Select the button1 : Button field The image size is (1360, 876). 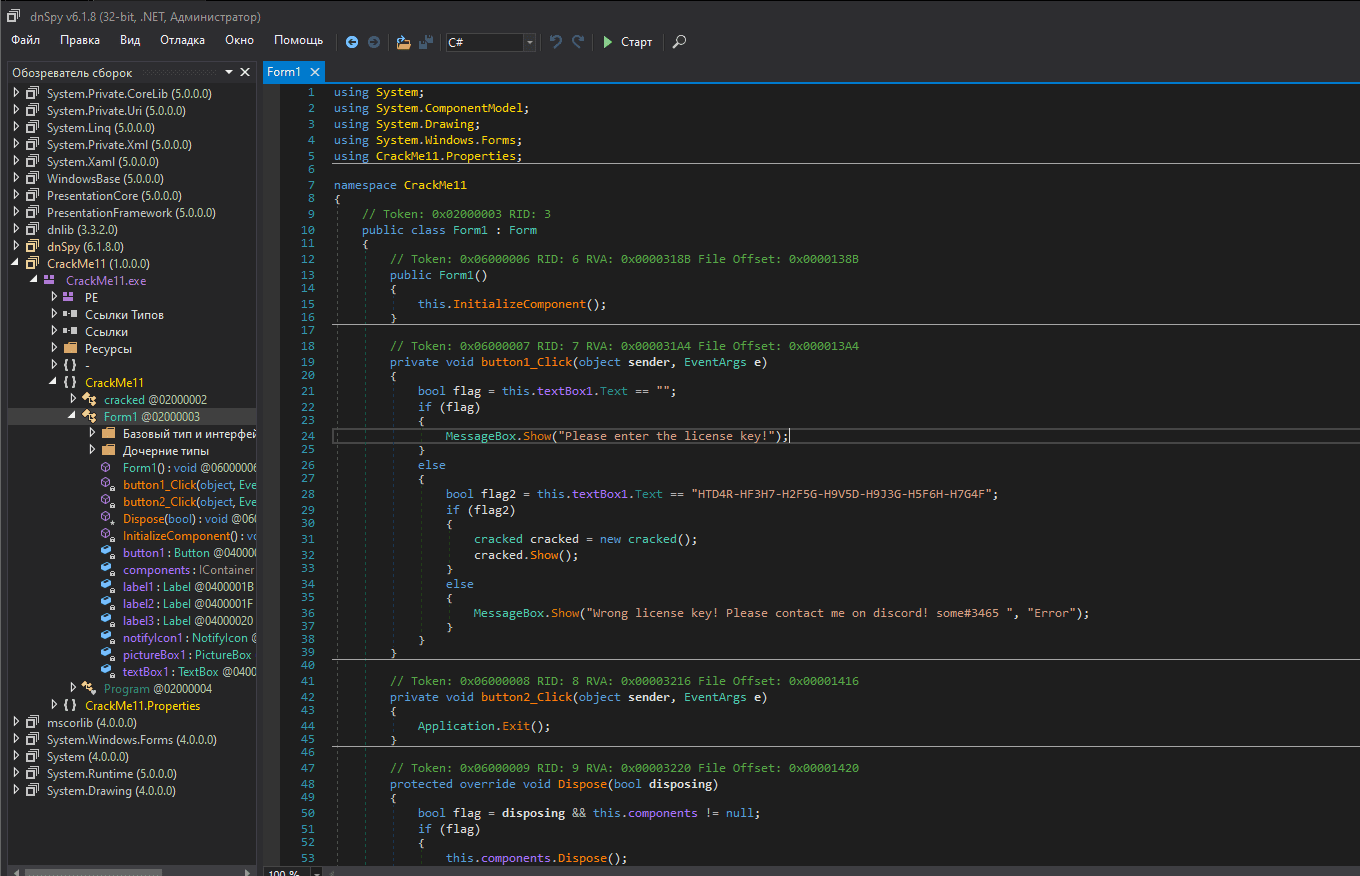[x=189, y=552]
